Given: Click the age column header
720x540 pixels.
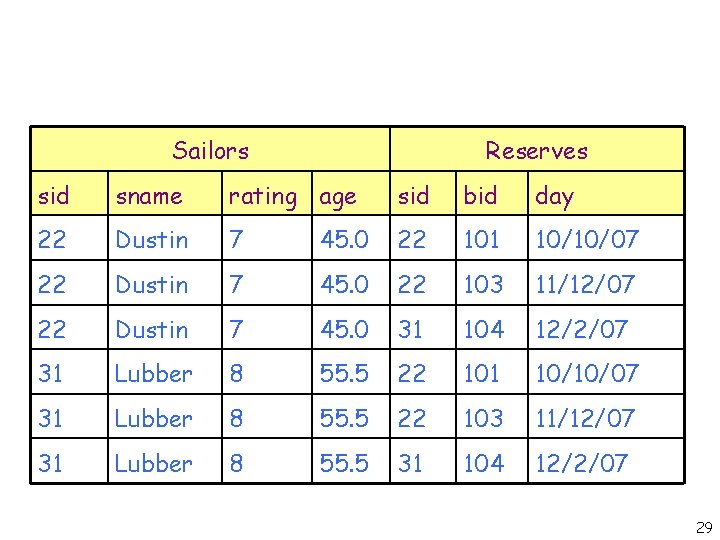Looking at the screenshot, I should [338, 197].
